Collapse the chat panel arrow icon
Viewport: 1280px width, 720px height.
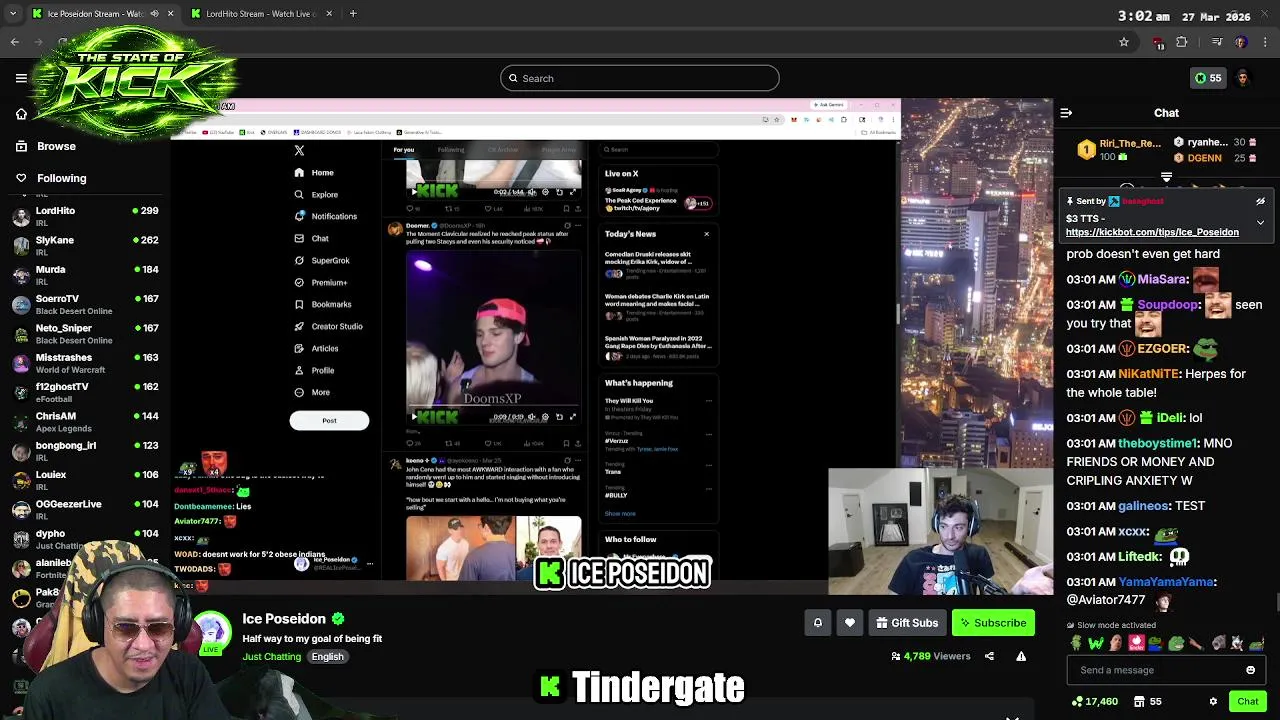pos(1066,113)
